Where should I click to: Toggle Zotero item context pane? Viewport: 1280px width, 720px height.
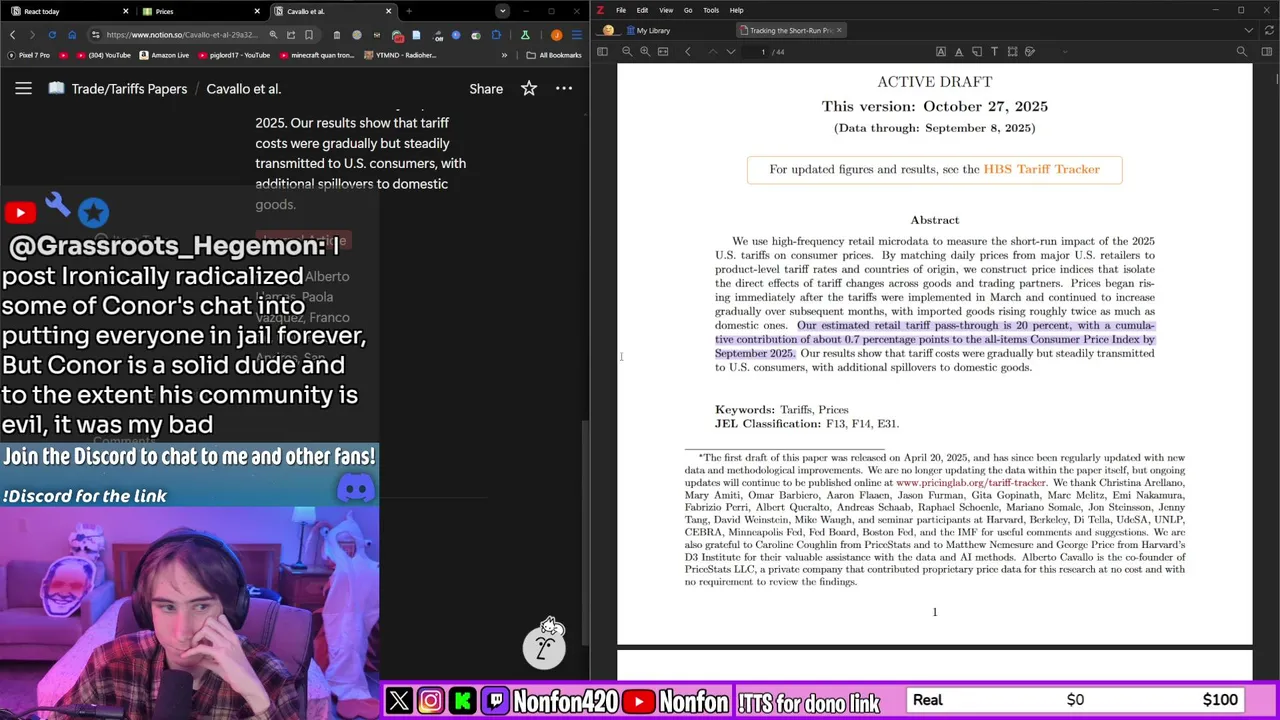click(1267, 51)
